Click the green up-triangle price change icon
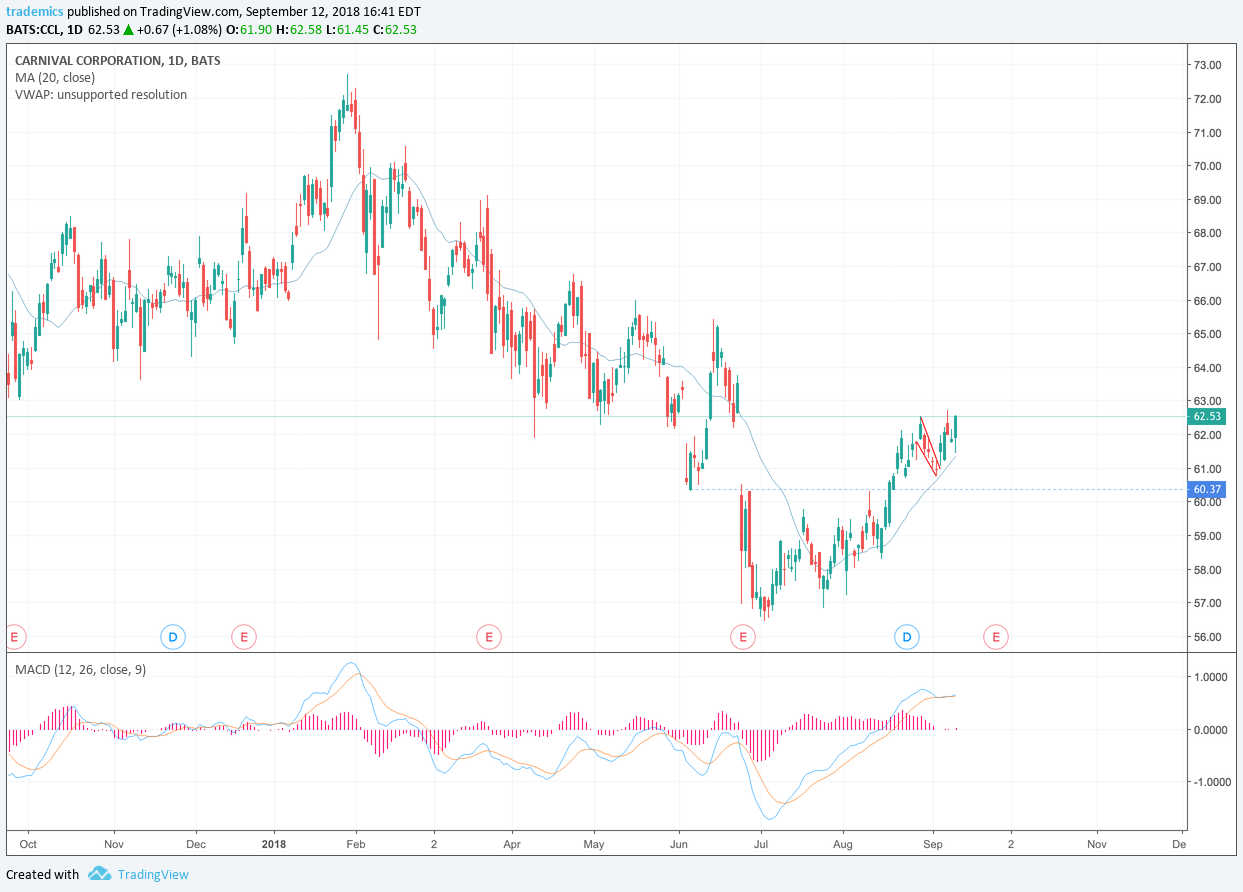 pos(129,29)
